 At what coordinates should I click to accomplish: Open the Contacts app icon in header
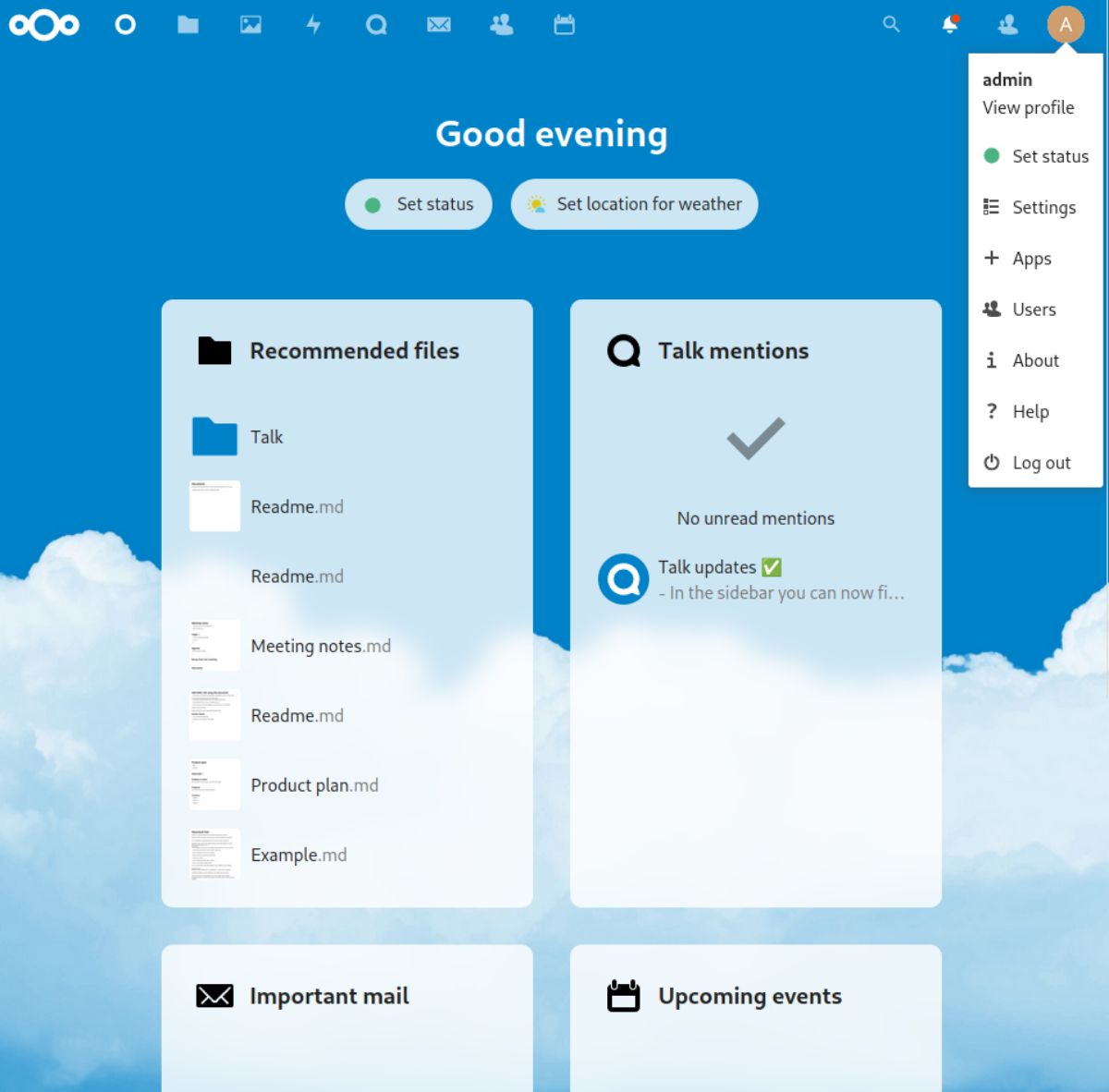(502, 25)
